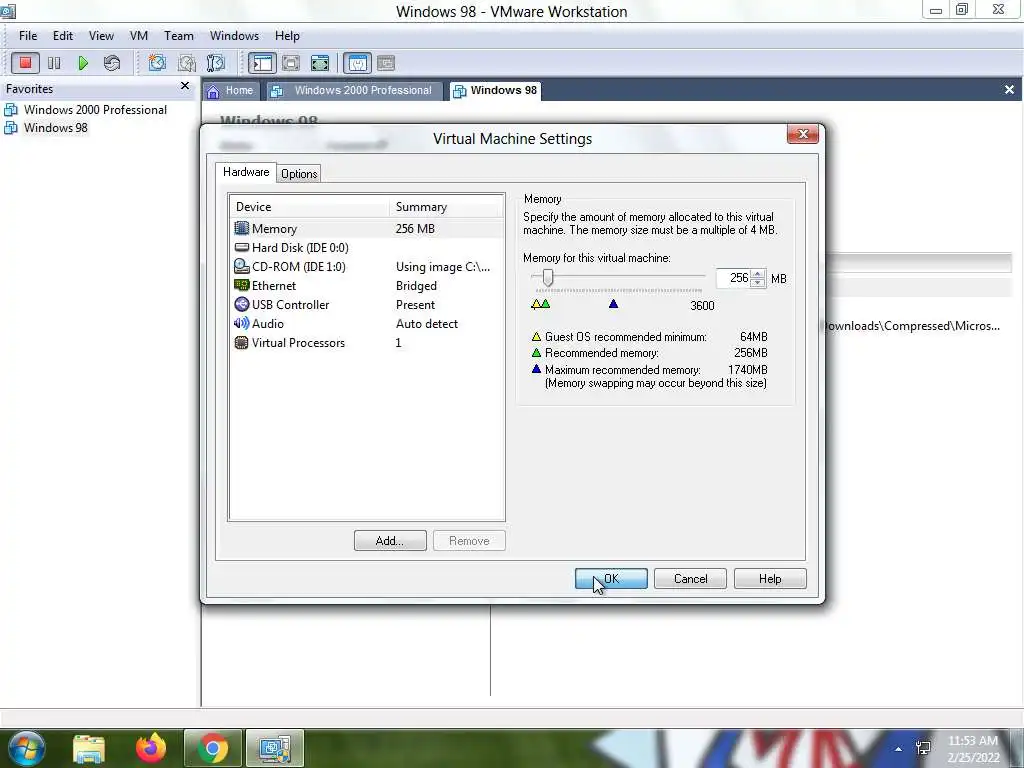Click the yellow minimum memory marker on slider
Viewport: 1024px width, 768px height.
pyautogui.click(x=536, y=304)
